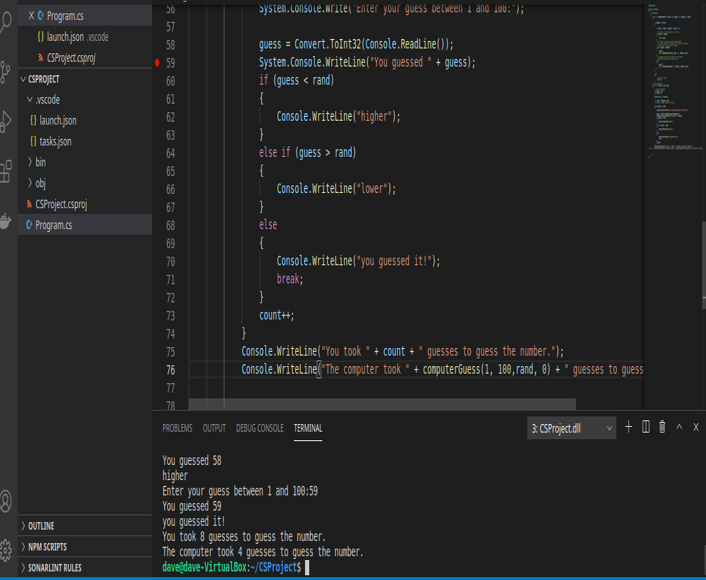The width and height of the screenshot is (706, 580).
Task: Switch to the PROBLEMS tab
Action: pyautogui.click(x=177, y=428)
